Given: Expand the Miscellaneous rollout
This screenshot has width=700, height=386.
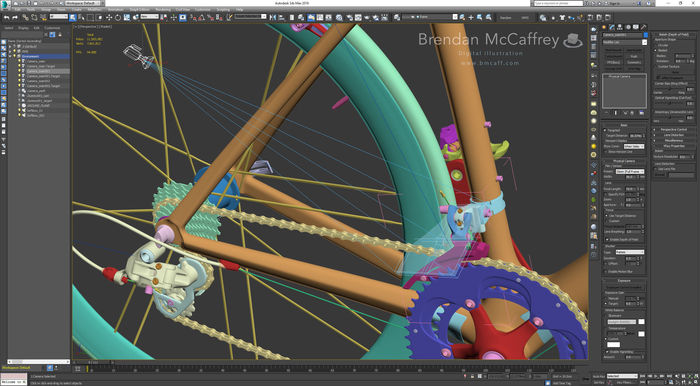Looking at the screenshot, I should [674, 141].
